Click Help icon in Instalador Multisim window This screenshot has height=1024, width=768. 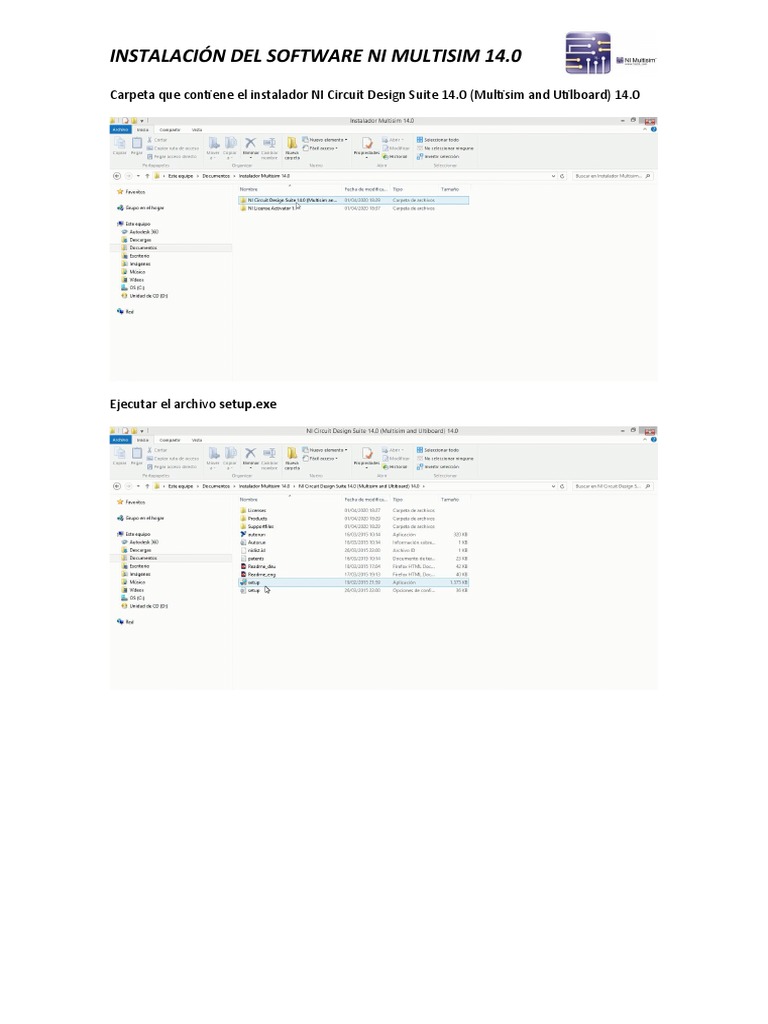653,129
